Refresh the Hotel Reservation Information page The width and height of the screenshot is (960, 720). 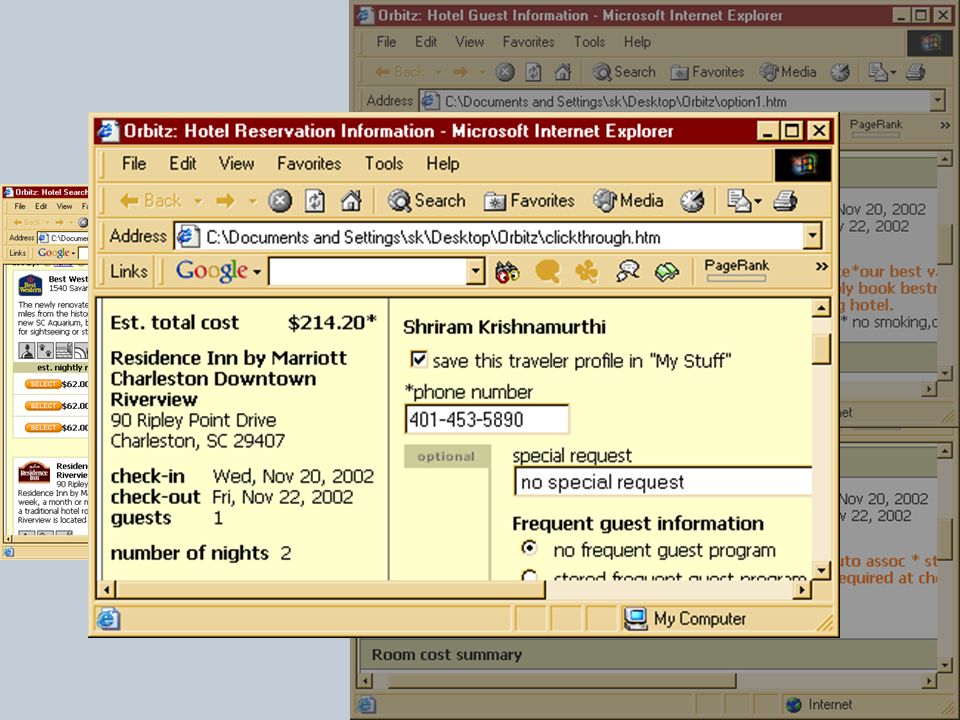(x=315, y=201)
